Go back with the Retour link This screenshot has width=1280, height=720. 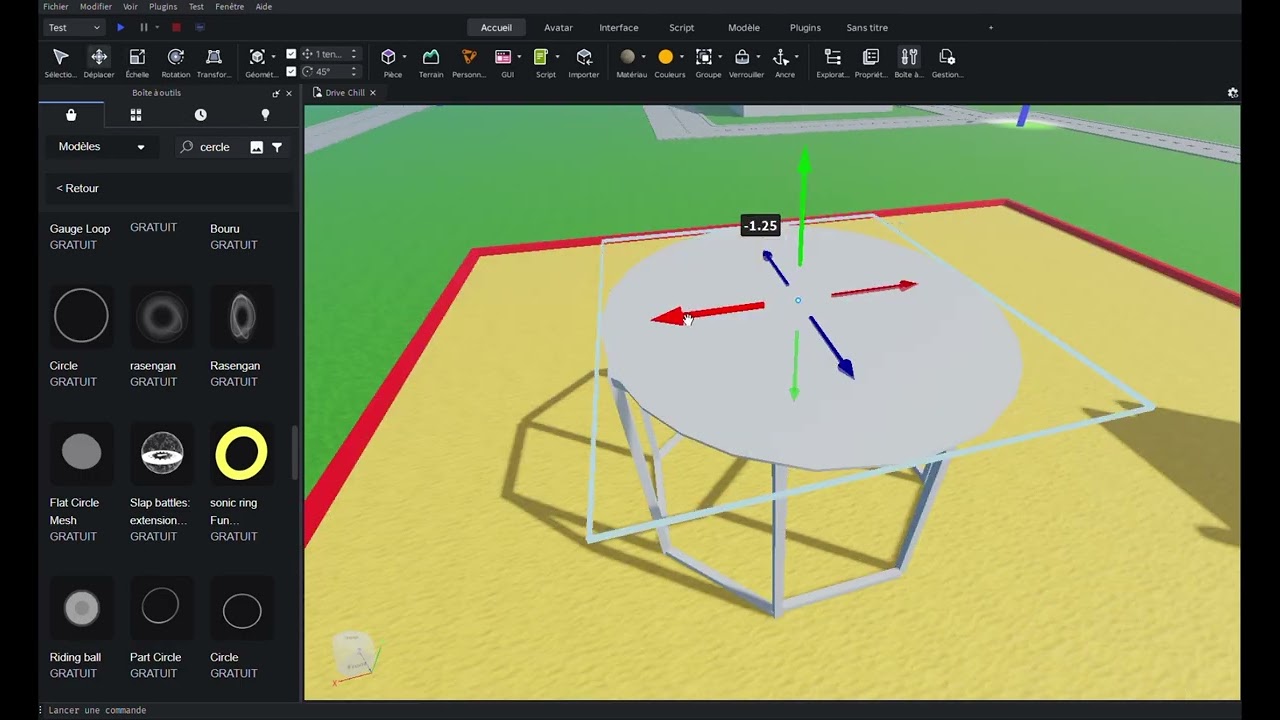77,188
